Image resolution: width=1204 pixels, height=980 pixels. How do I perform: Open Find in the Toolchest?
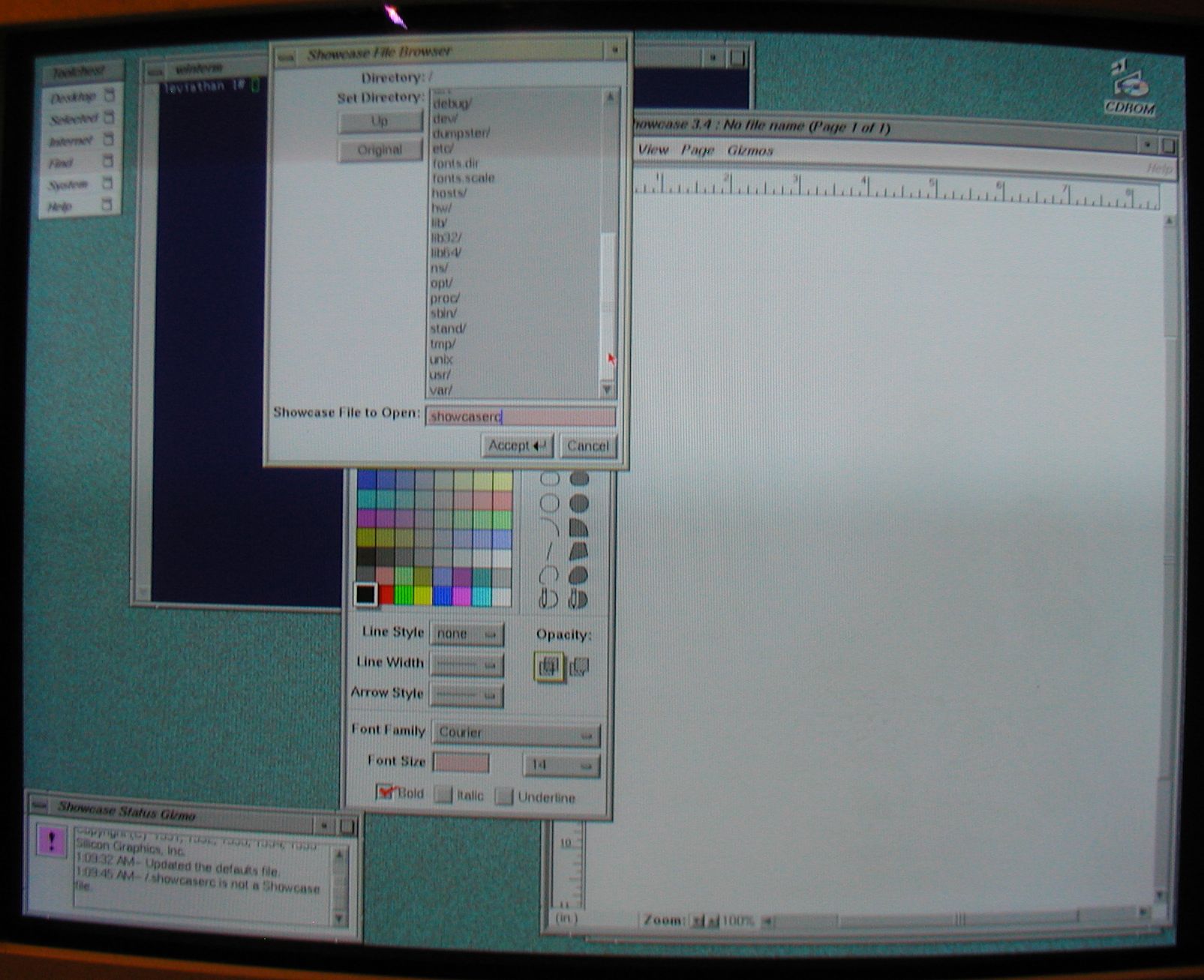pyautogui.click(x=81, y=162)
